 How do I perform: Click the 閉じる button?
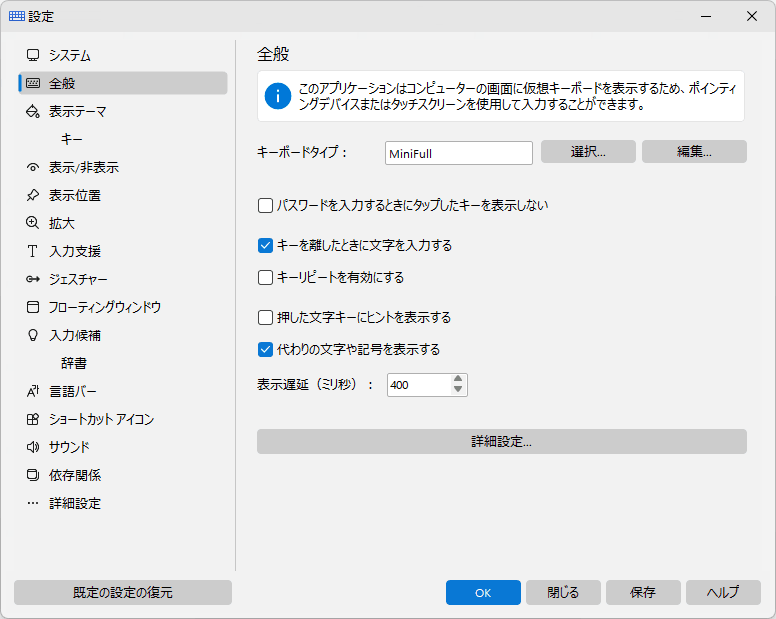[x=563, y=592]
